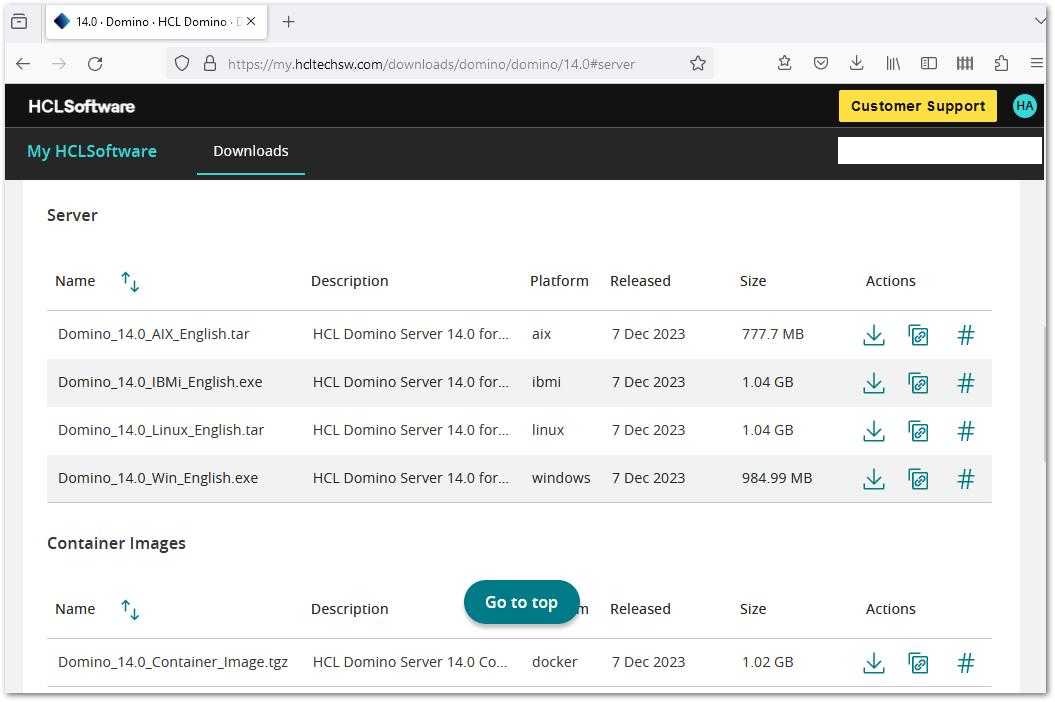Select Domino_14.0_AIX_English.tar name text

click(153, 335)
